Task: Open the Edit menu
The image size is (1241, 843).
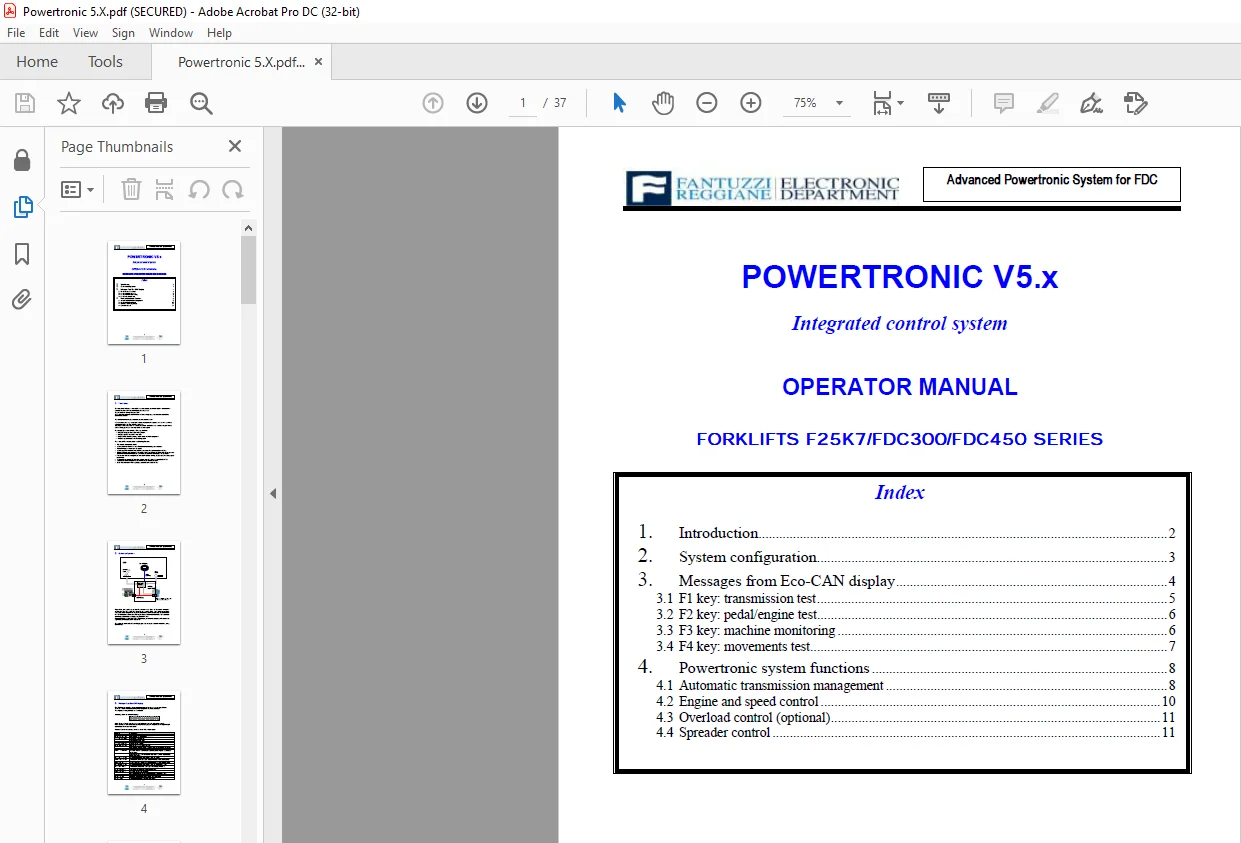Action: tap(49, 33)
